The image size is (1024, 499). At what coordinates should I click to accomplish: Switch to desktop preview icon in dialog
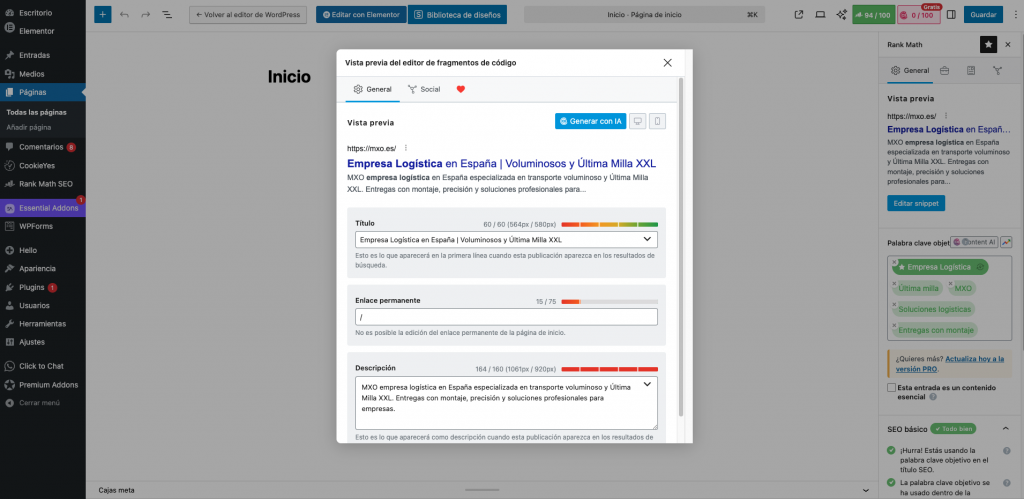637,121
